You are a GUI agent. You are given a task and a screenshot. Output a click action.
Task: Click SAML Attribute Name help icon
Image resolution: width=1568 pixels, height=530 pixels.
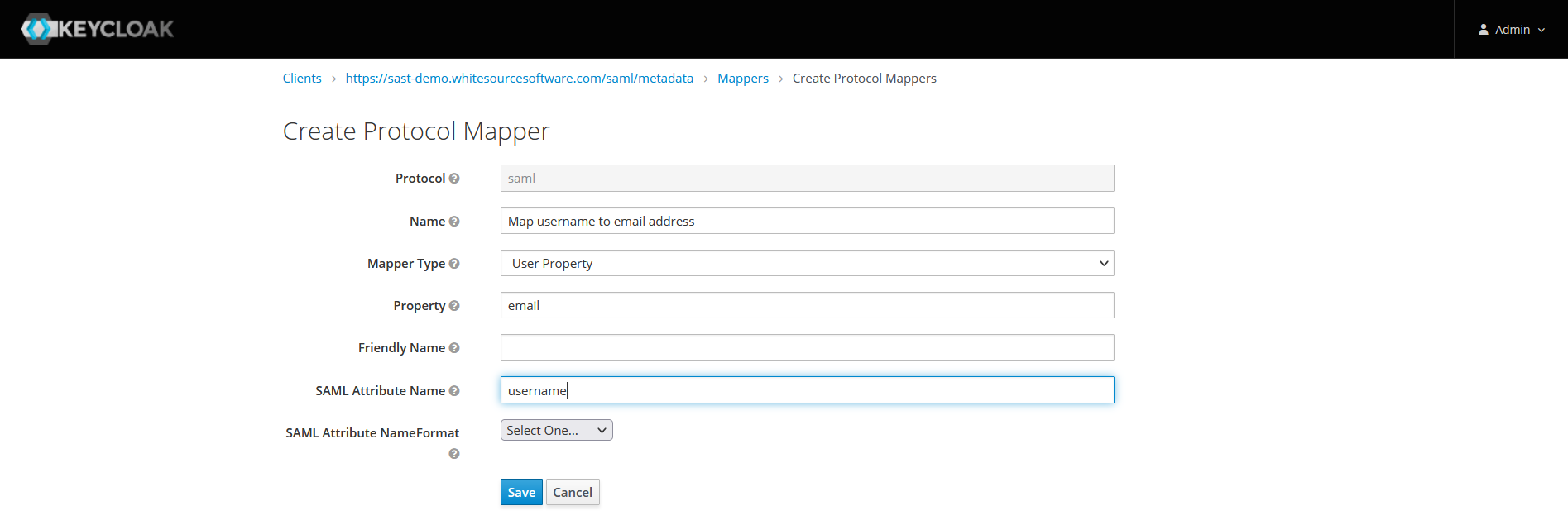pos(454,391)
